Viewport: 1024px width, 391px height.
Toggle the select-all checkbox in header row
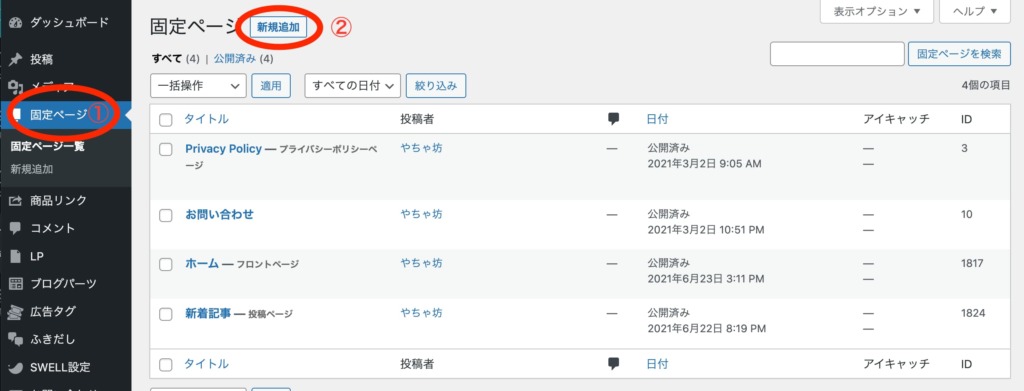coord(166,119)
